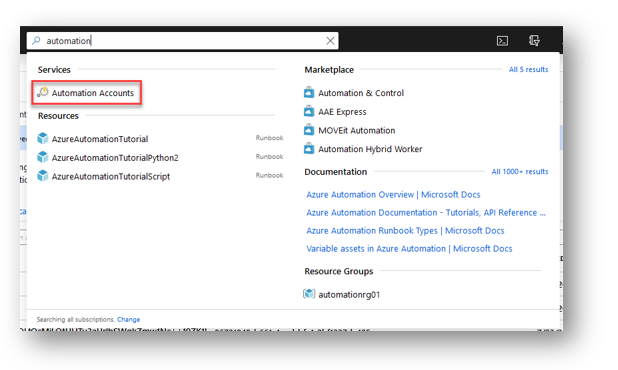
Task: Open AAE Express marketplace item
Action: (x=342, y=112)
